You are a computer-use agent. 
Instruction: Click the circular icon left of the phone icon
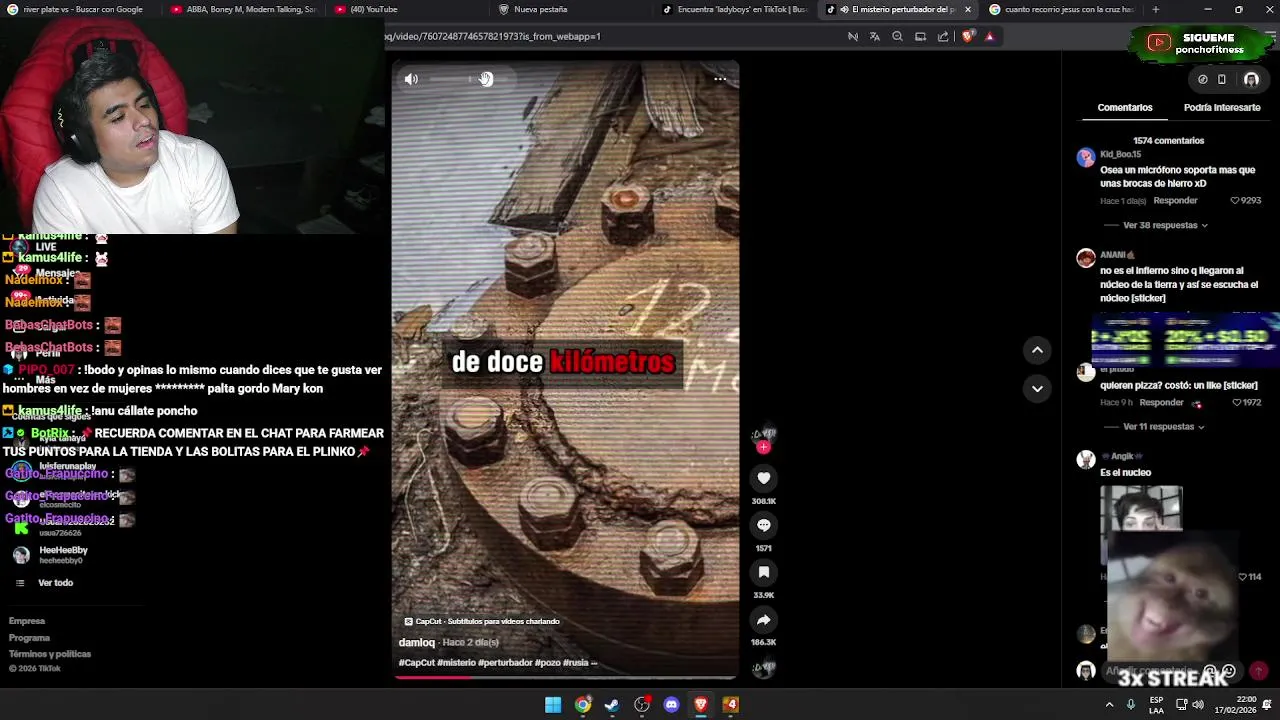pos(1203,79)
